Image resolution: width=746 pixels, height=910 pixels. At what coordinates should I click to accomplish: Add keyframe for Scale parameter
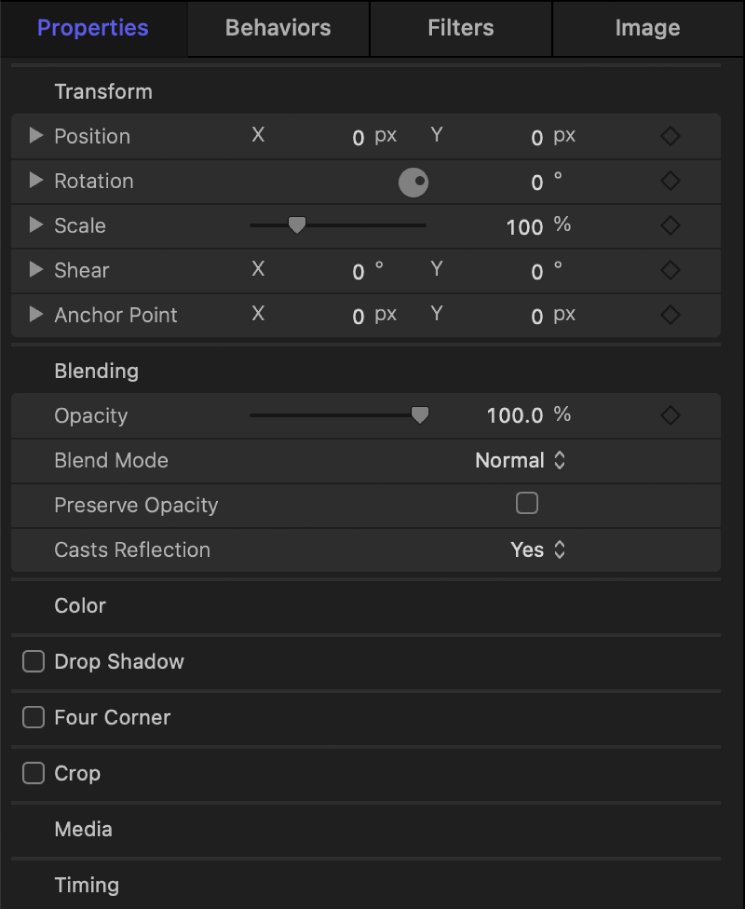tap(669, 226)
